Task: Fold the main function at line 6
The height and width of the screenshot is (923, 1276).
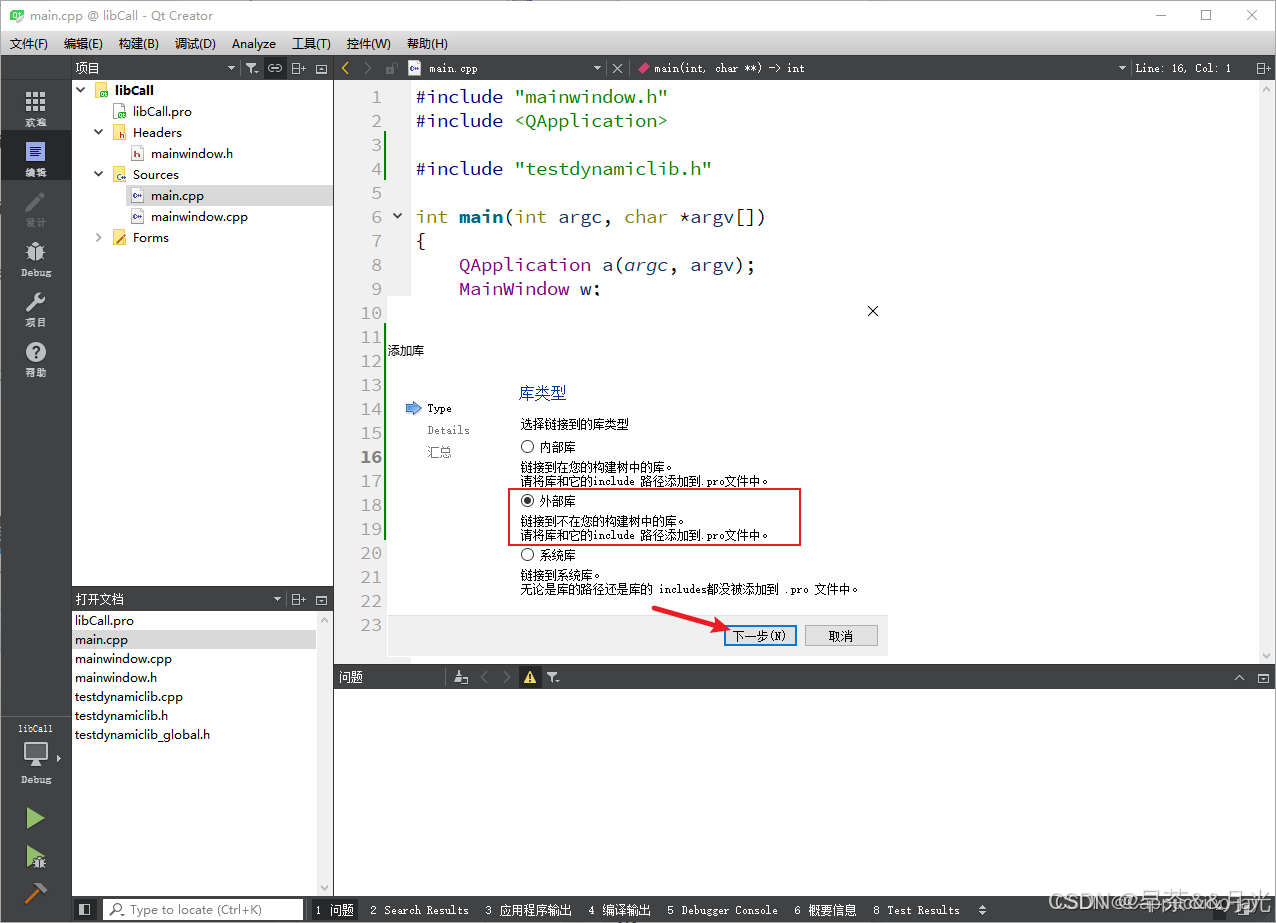Action: click(x=397, y=216)
